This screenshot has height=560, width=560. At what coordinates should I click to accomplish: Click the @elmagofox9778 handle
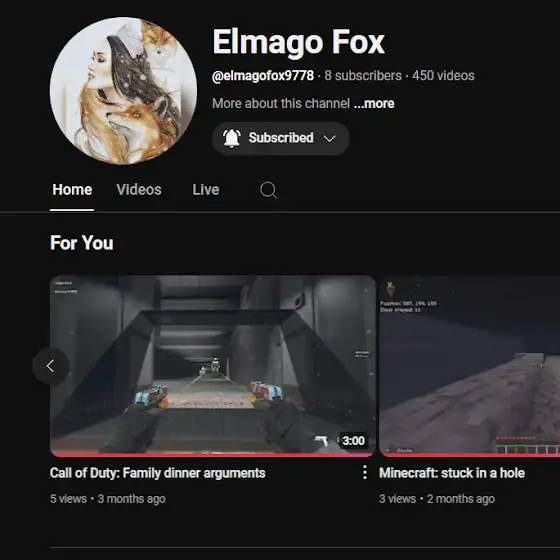(263, 76)
